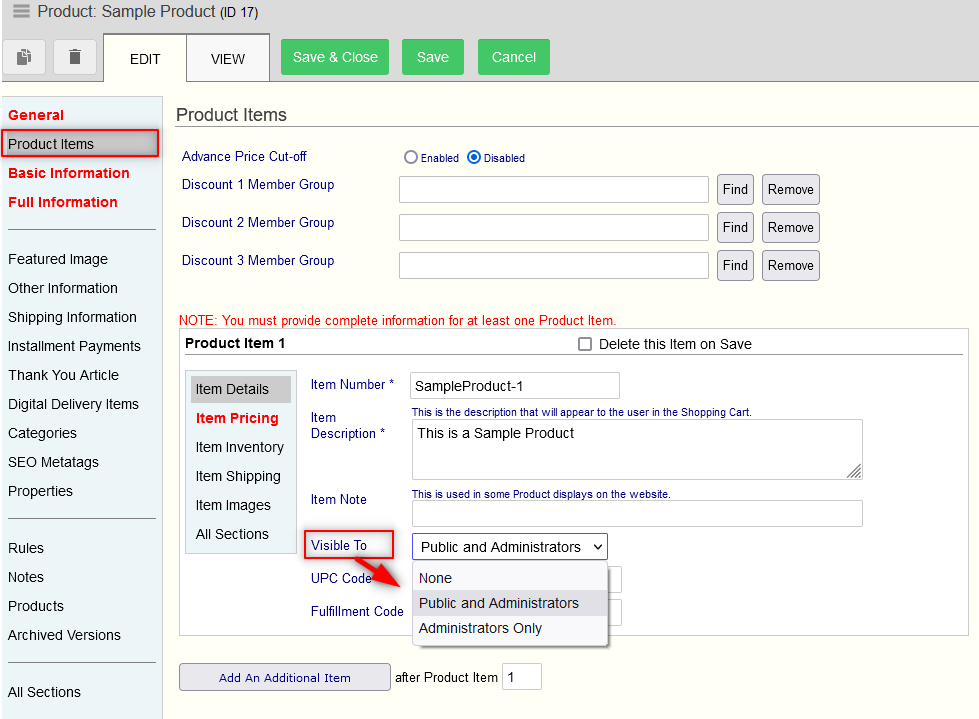Open the hamburger menu icon

pyautogui.click(x=21, y=11)
